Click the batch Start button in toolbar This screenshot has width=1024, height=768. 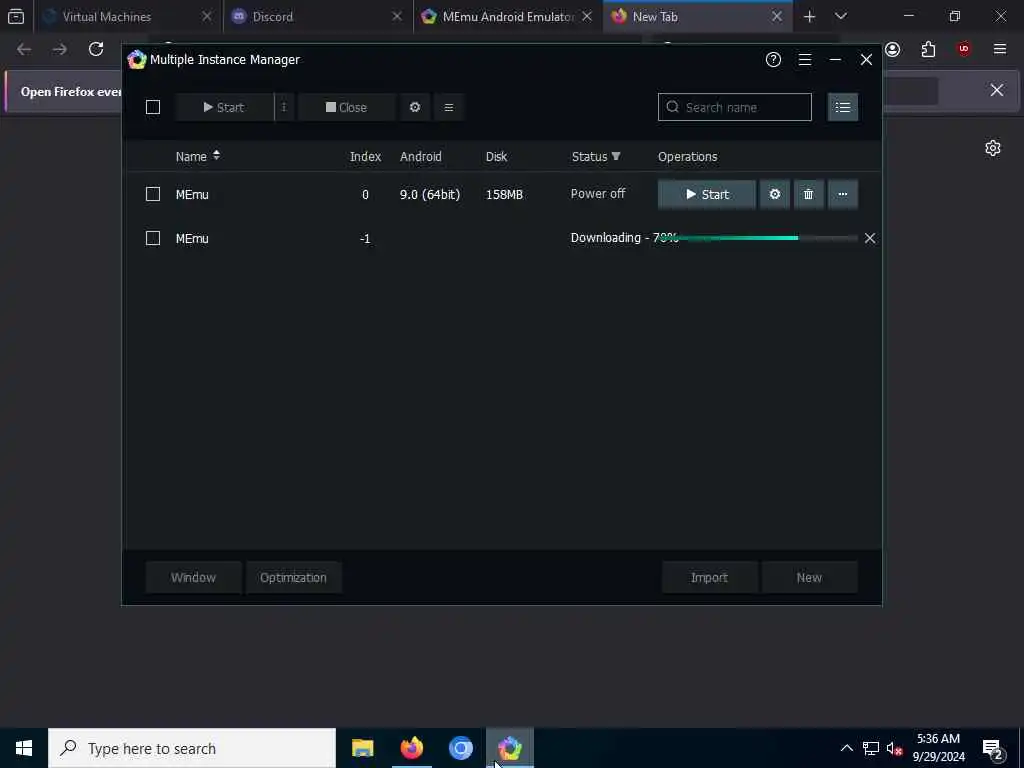[x=224, y=107]
